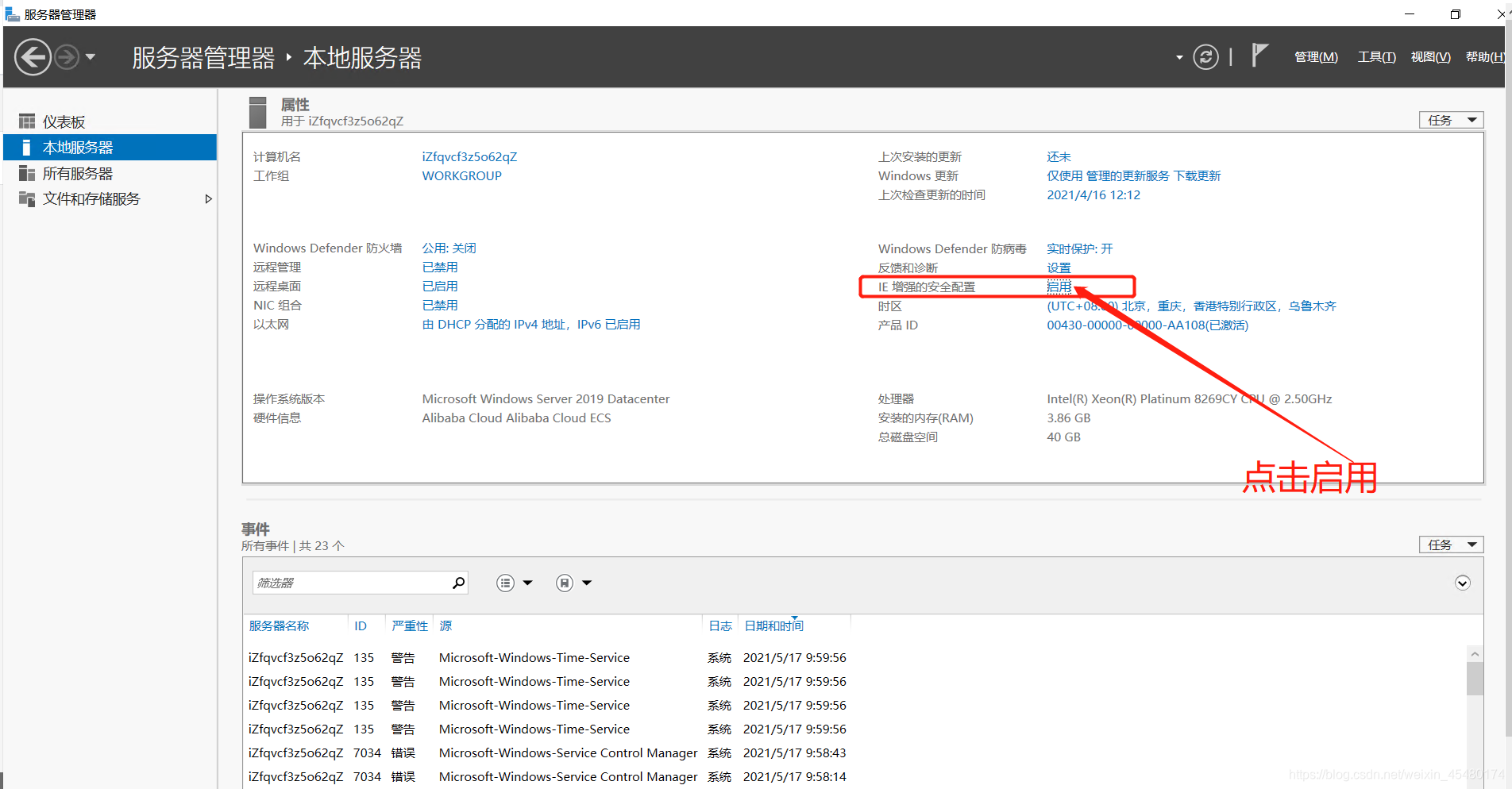Click 服务器管理器 breadcrumb title
The height and width of the screenshot is (789, 1512).
203,58
